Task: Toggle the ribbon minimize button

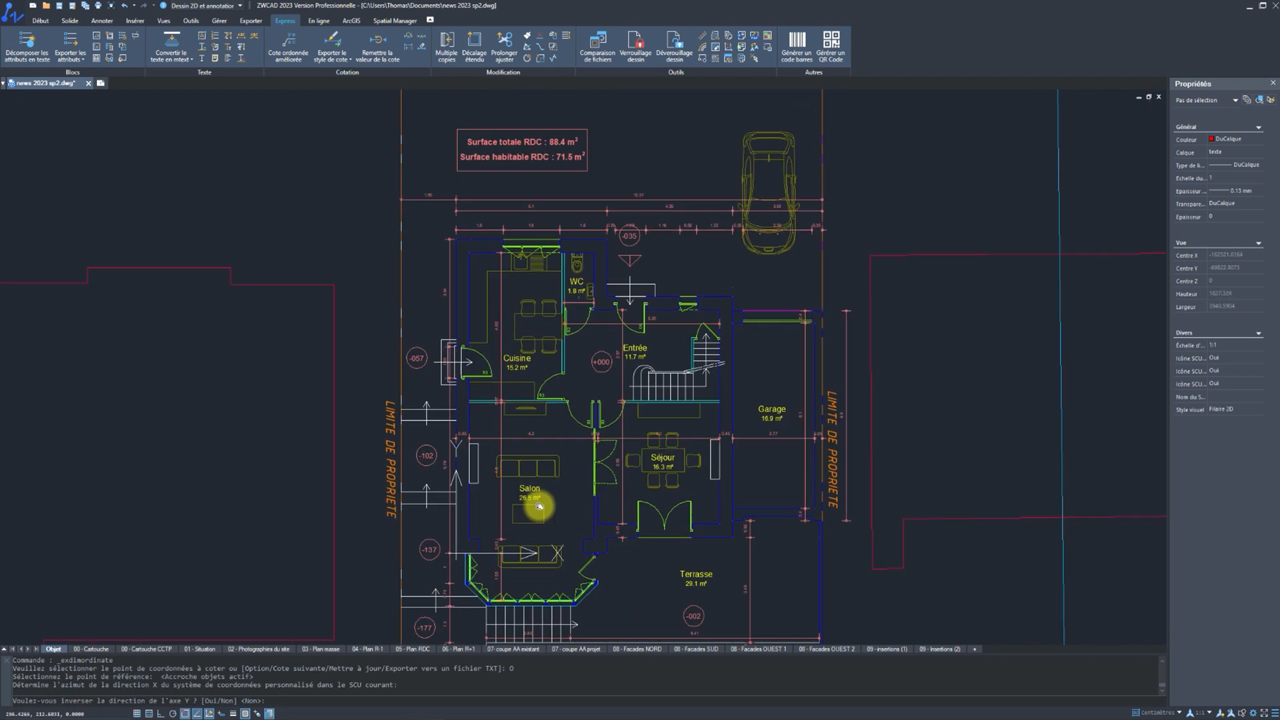Action: pyautogui.click(x=430, y=20)
